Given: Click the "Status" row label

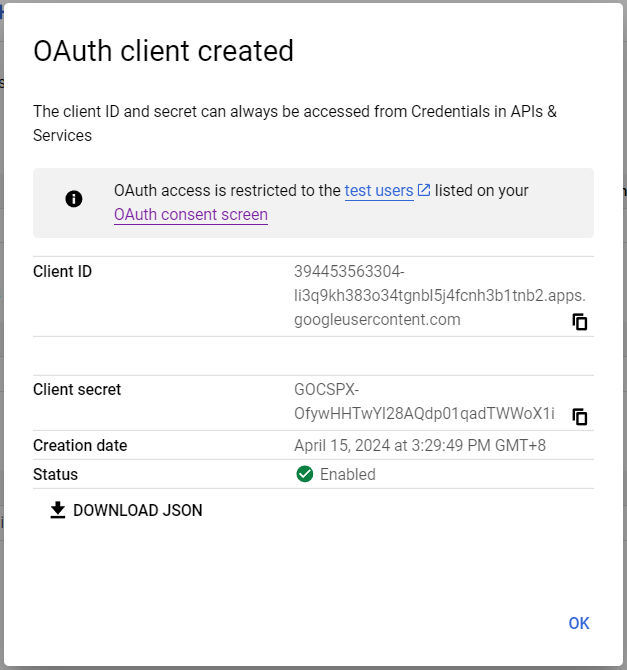Looking at the screenshot, I should point(55,474).
